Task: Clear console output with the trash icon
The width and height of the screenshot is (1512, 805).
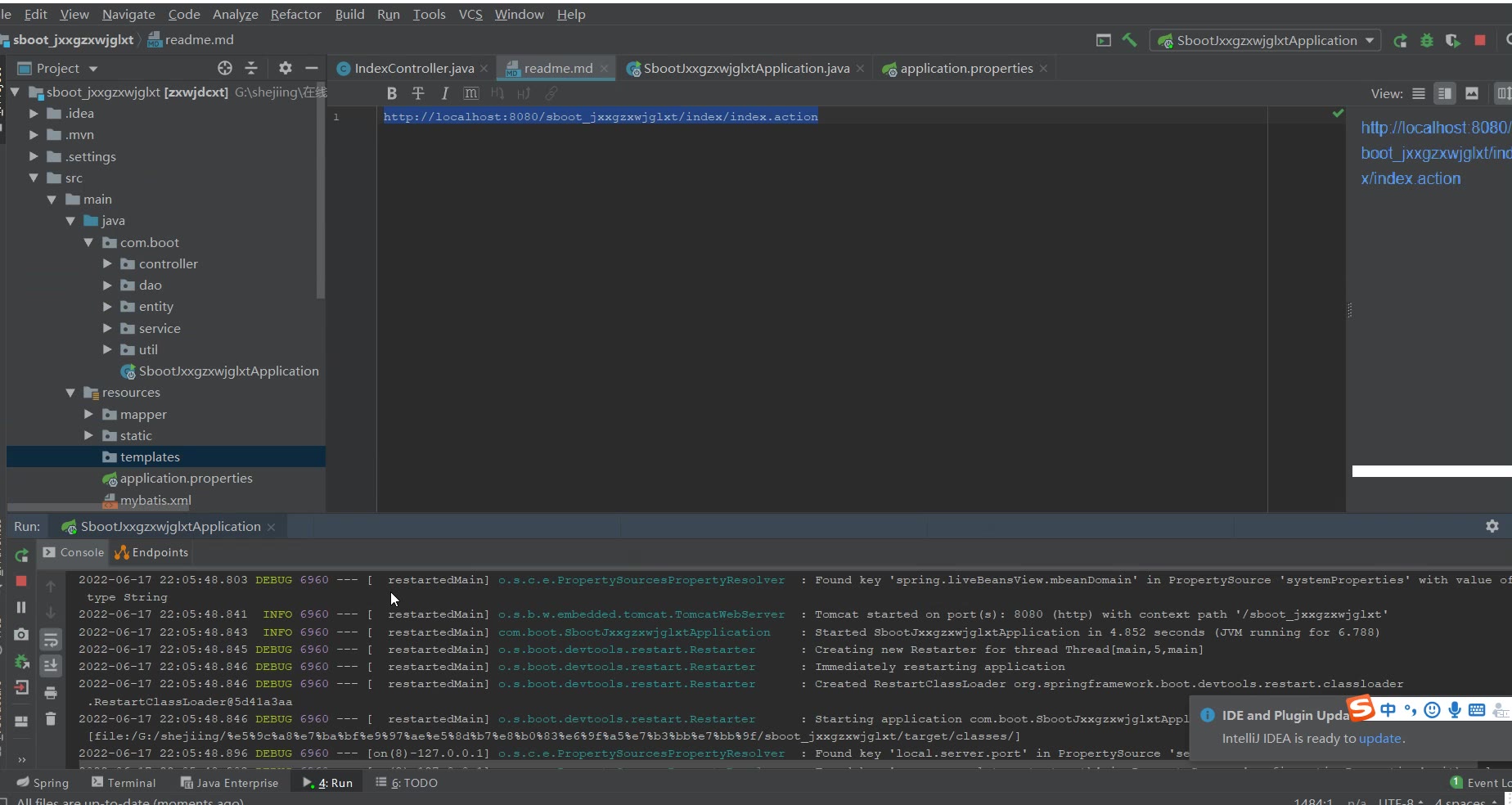Action: pos(51,719)
